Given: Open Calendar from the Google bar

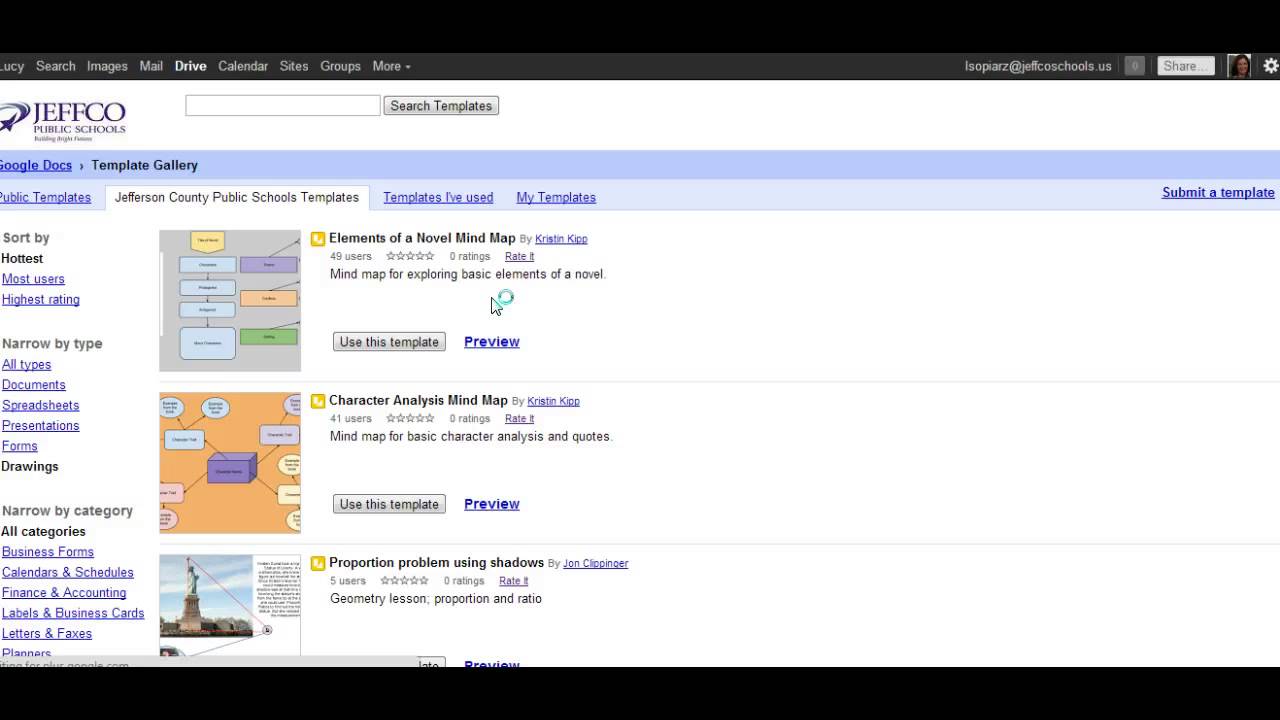Looking at the screenshot, I should (x=243, y=66).
